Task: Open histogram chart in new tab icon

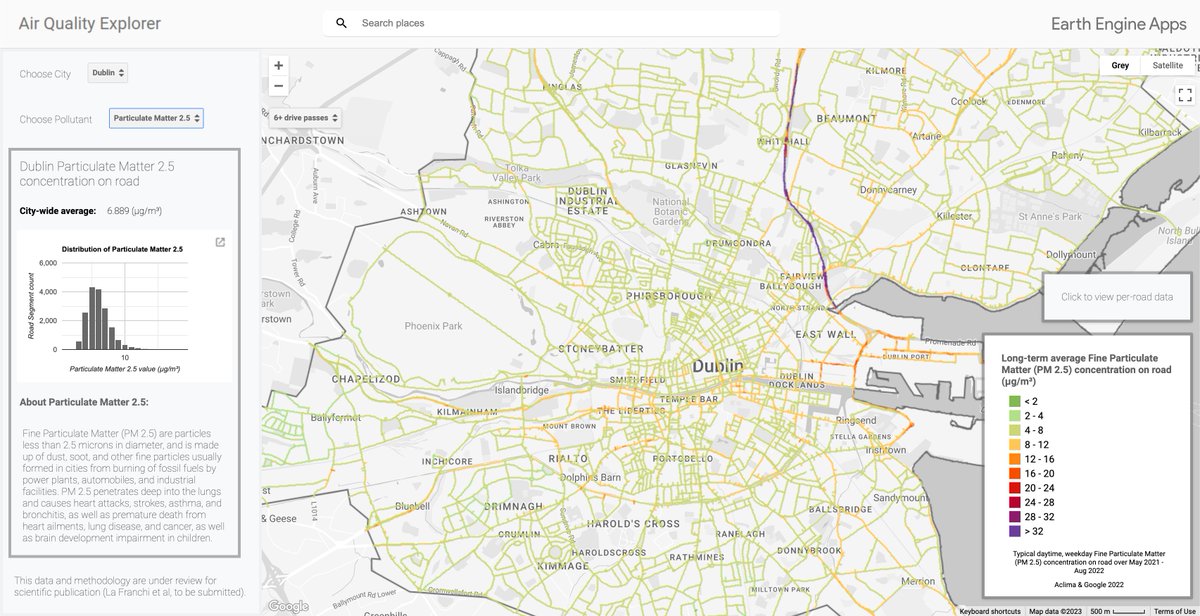Action: 221,242
